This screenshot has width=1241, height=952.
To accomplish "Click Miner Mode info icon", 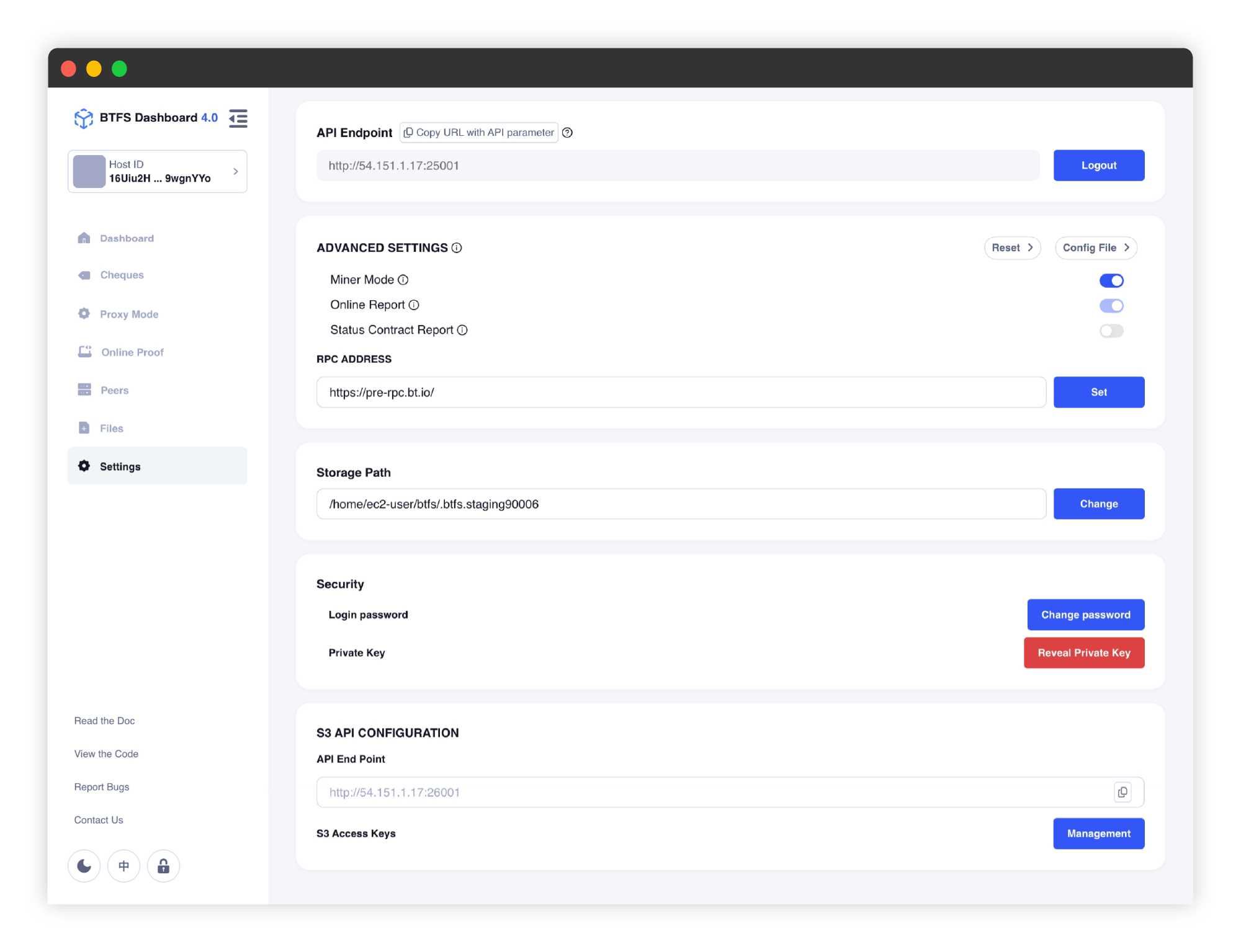I will pyautogui.click(x=403, y=280).
